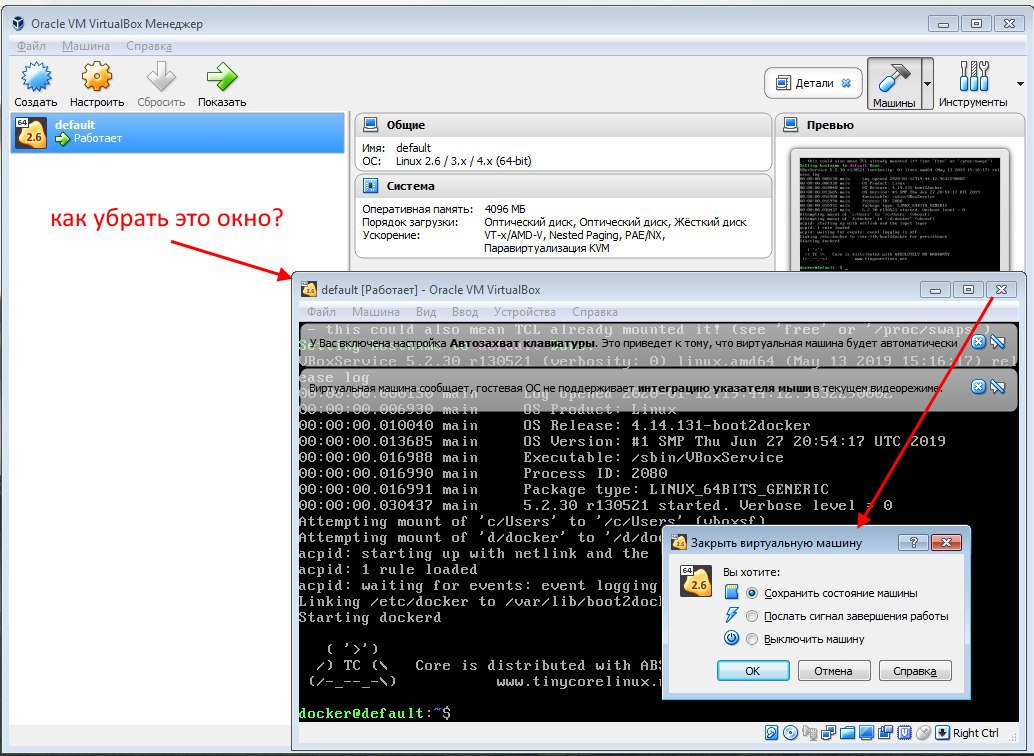The width and height of the screenshot is (1034, 756).
Task: Open the Детали tab in Manager toolbar
Action: point(813,83)
